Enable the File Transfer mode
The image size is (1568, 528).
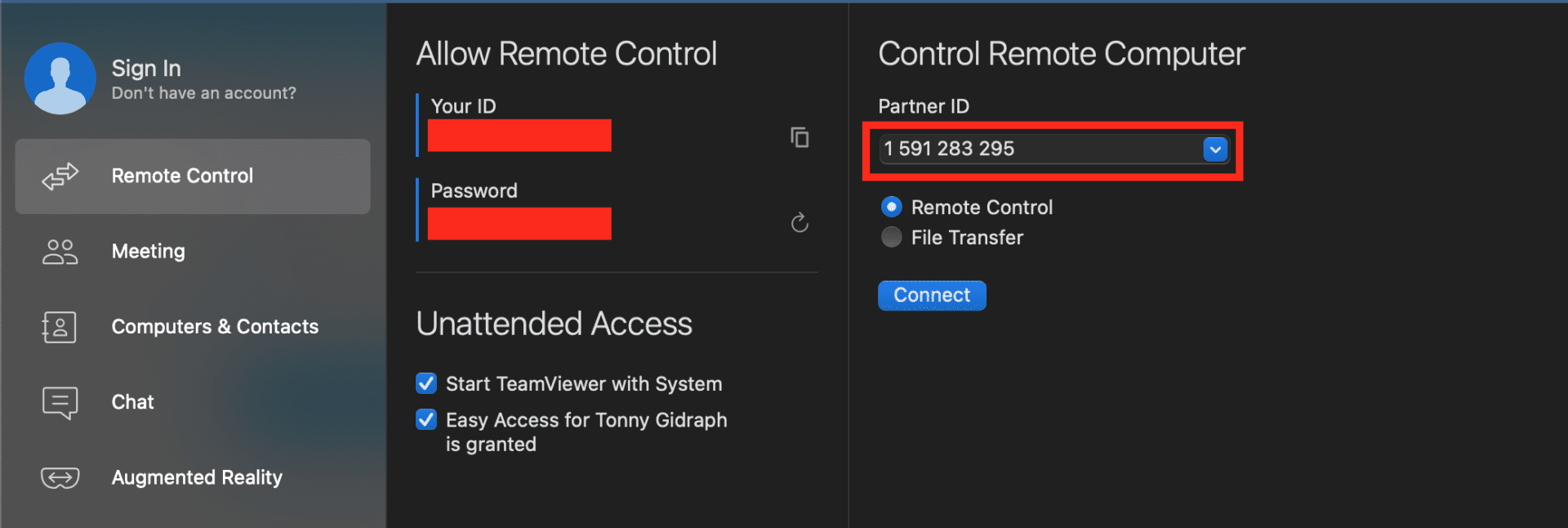tap(891, 237)
